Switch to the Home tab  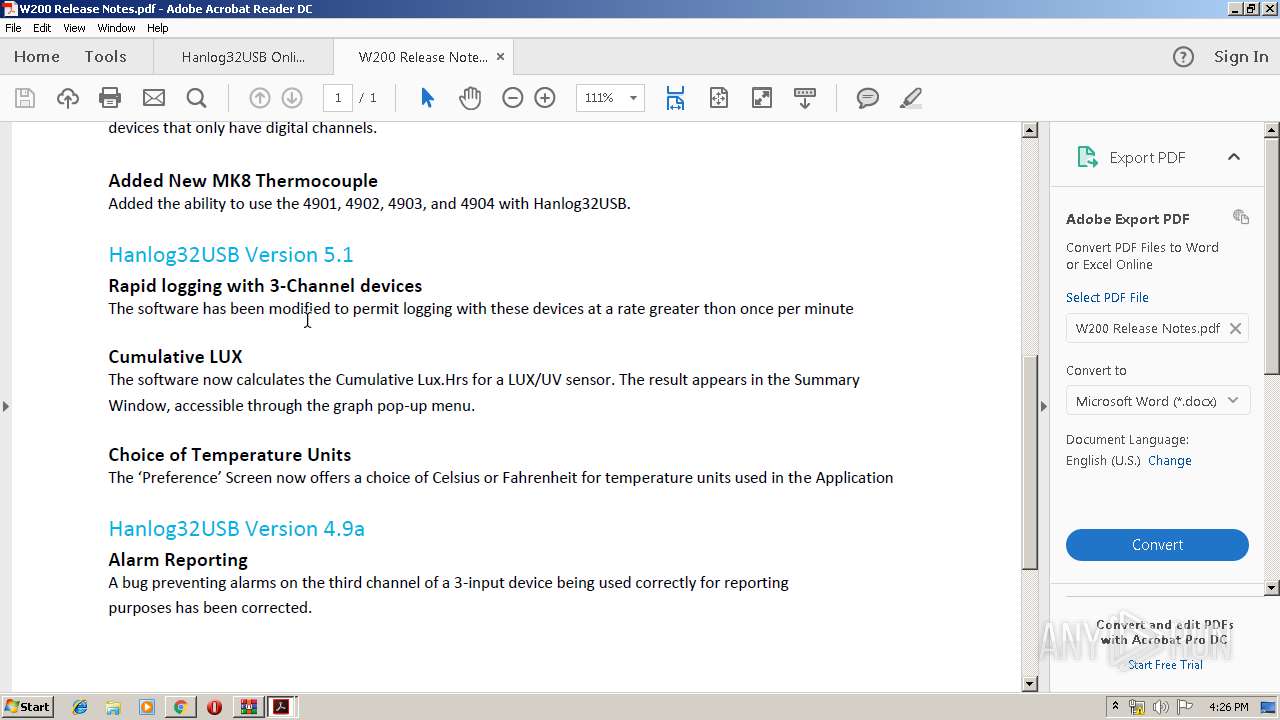pos(37,57)
